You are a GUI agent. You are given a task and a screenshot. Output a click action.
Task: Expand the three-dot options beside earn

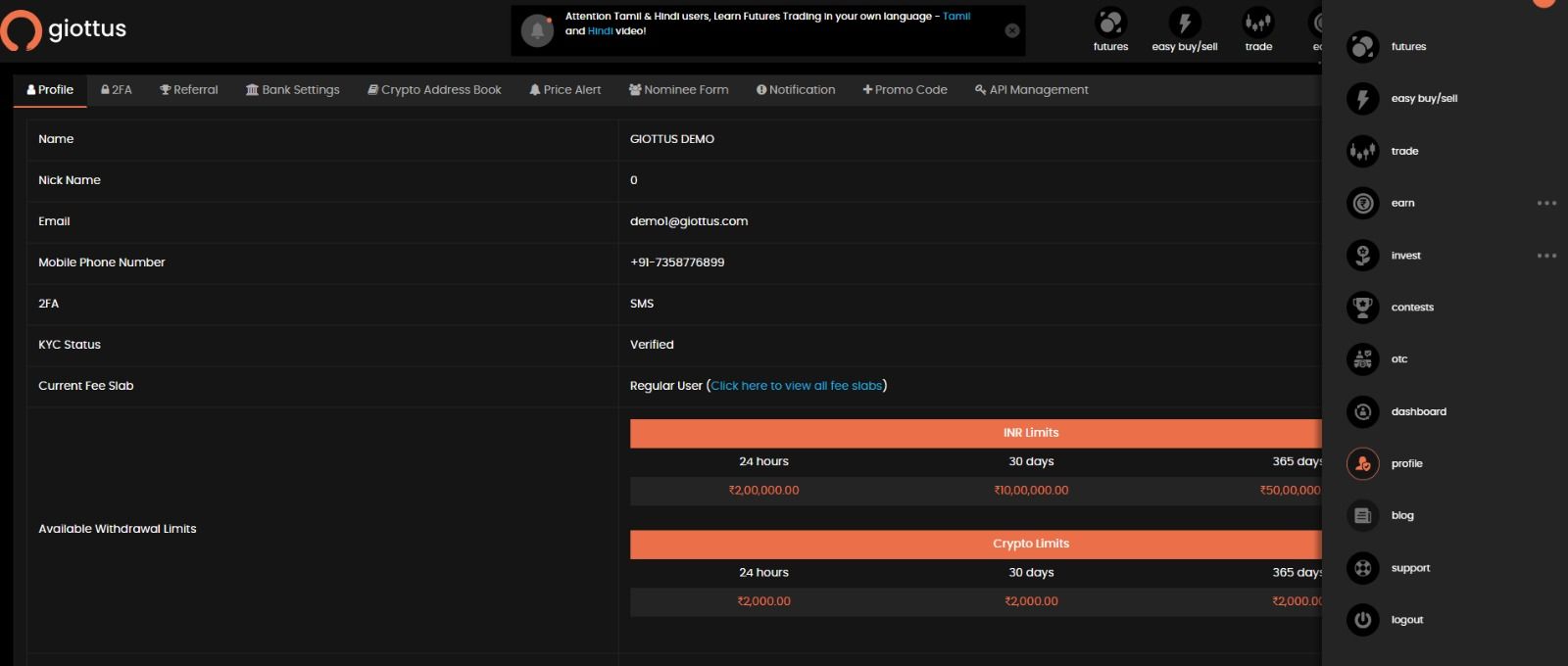point(1546,204)
